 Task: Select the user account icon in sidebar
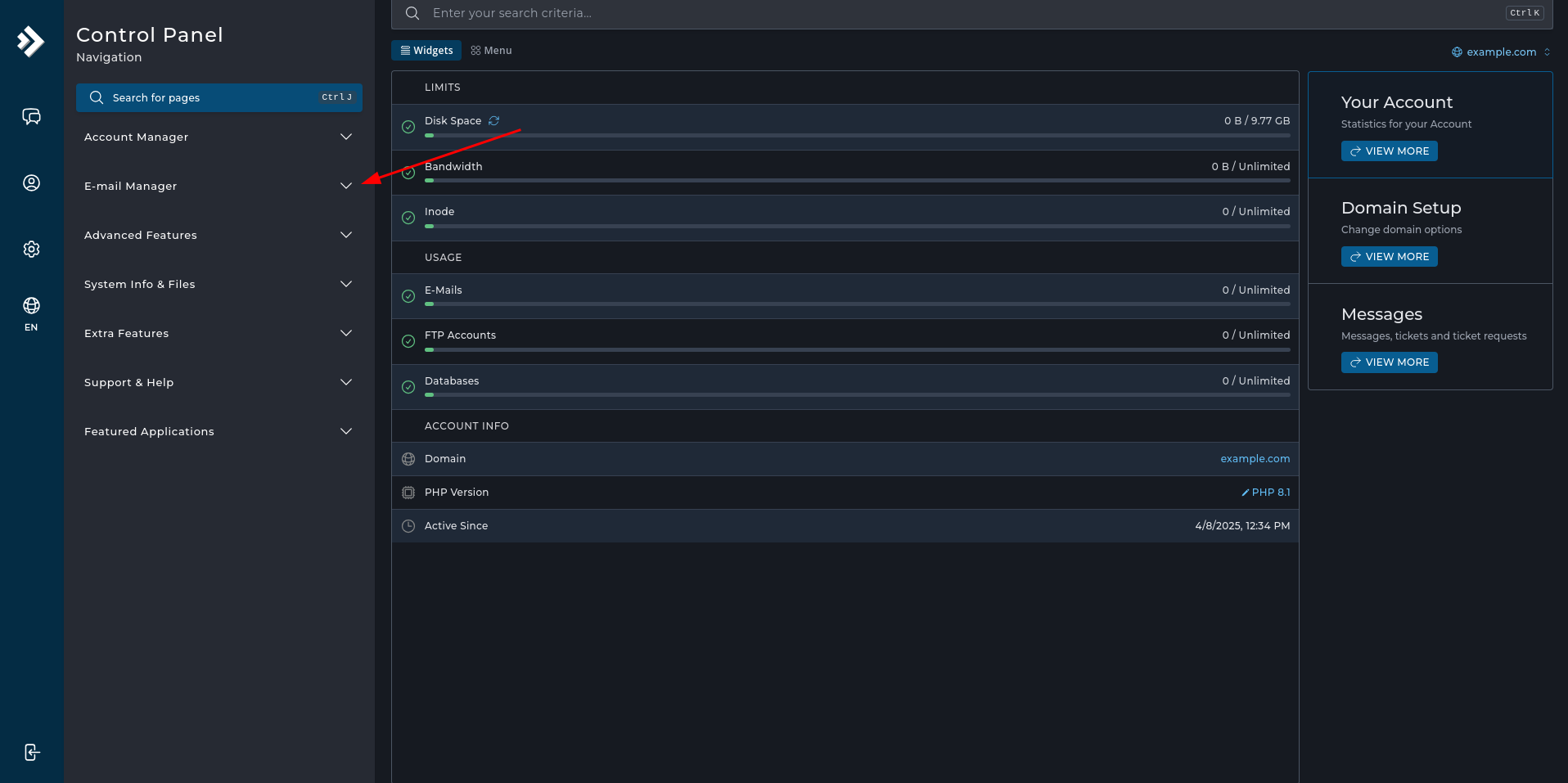coord(31,182)
